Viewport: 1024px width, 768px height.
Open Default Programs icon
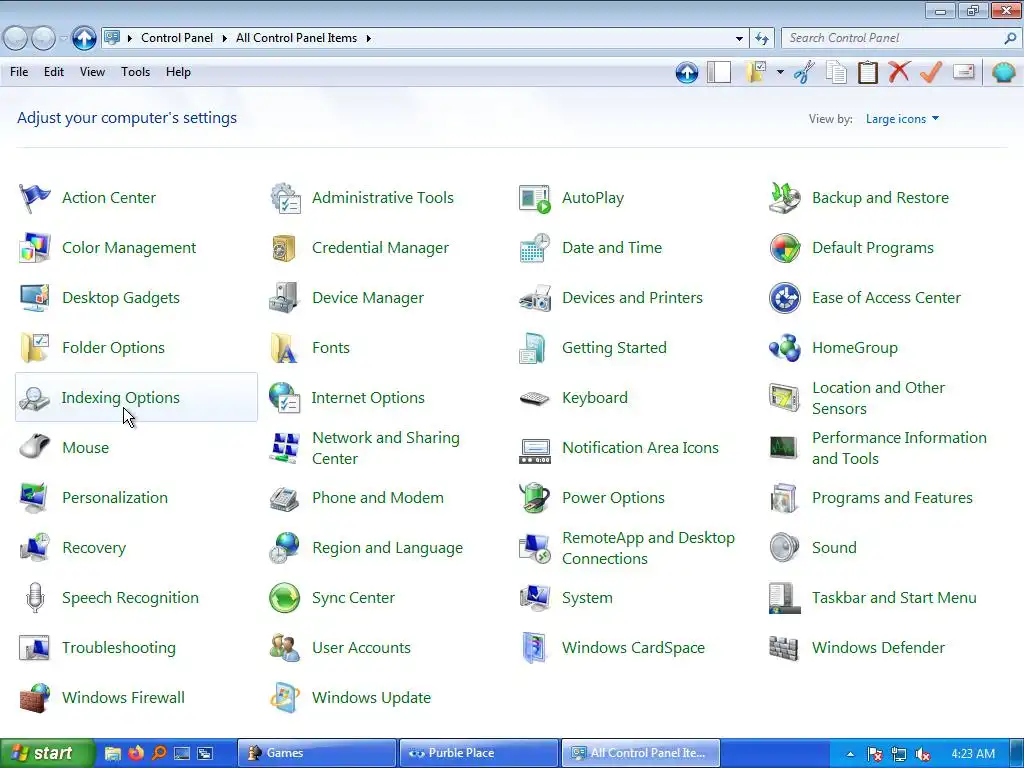(x=784, y=248)
